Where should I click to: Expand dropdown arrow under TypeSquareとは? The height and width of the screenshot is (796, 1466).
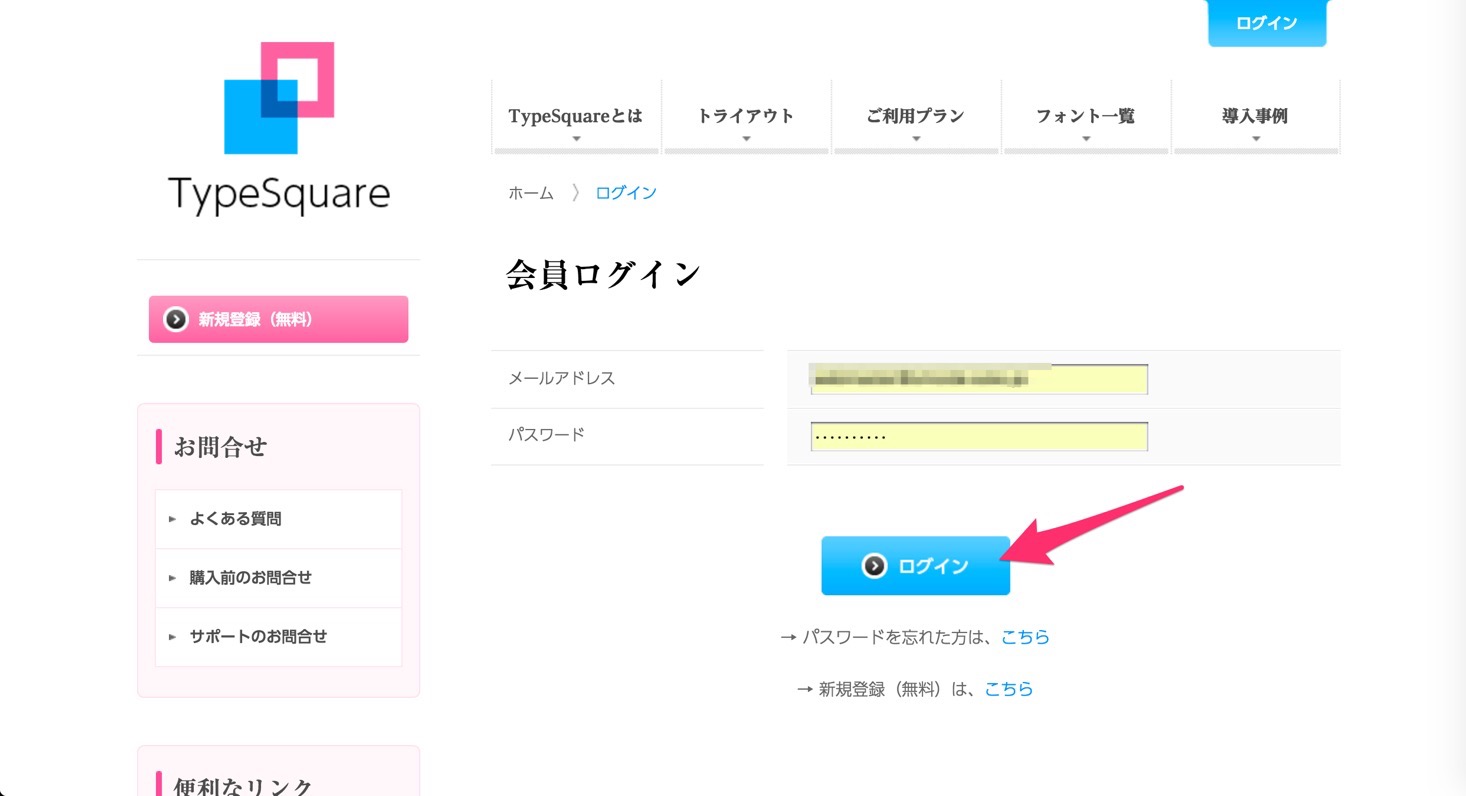pos(576,139)
